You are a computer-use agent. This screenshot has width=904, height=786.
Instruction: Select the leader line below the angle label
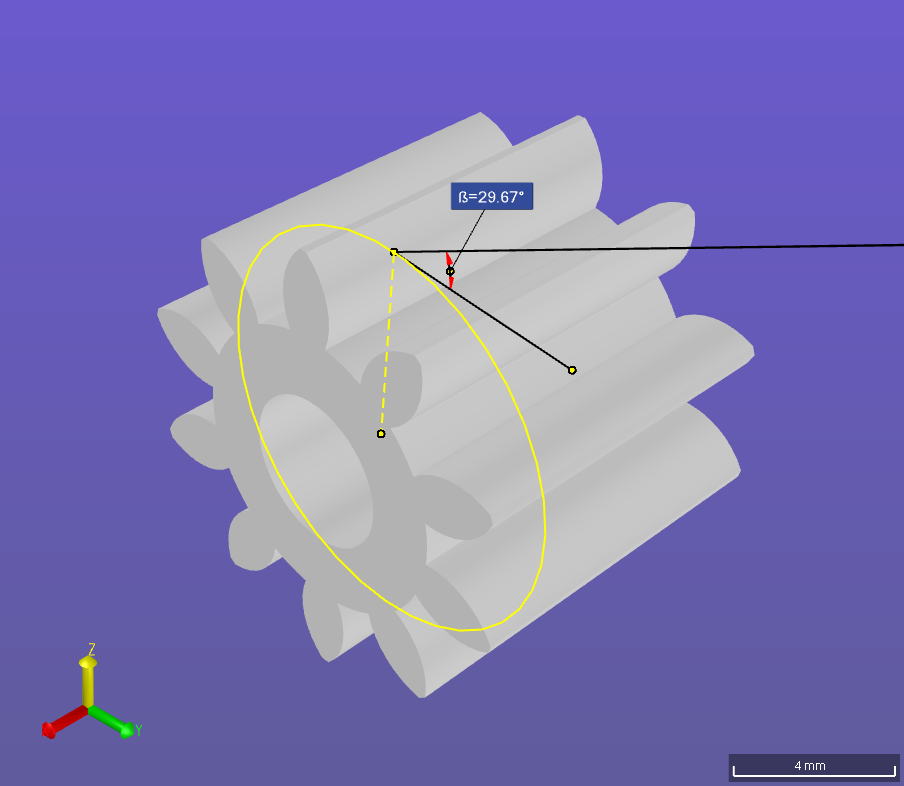(x=470, y=237)
